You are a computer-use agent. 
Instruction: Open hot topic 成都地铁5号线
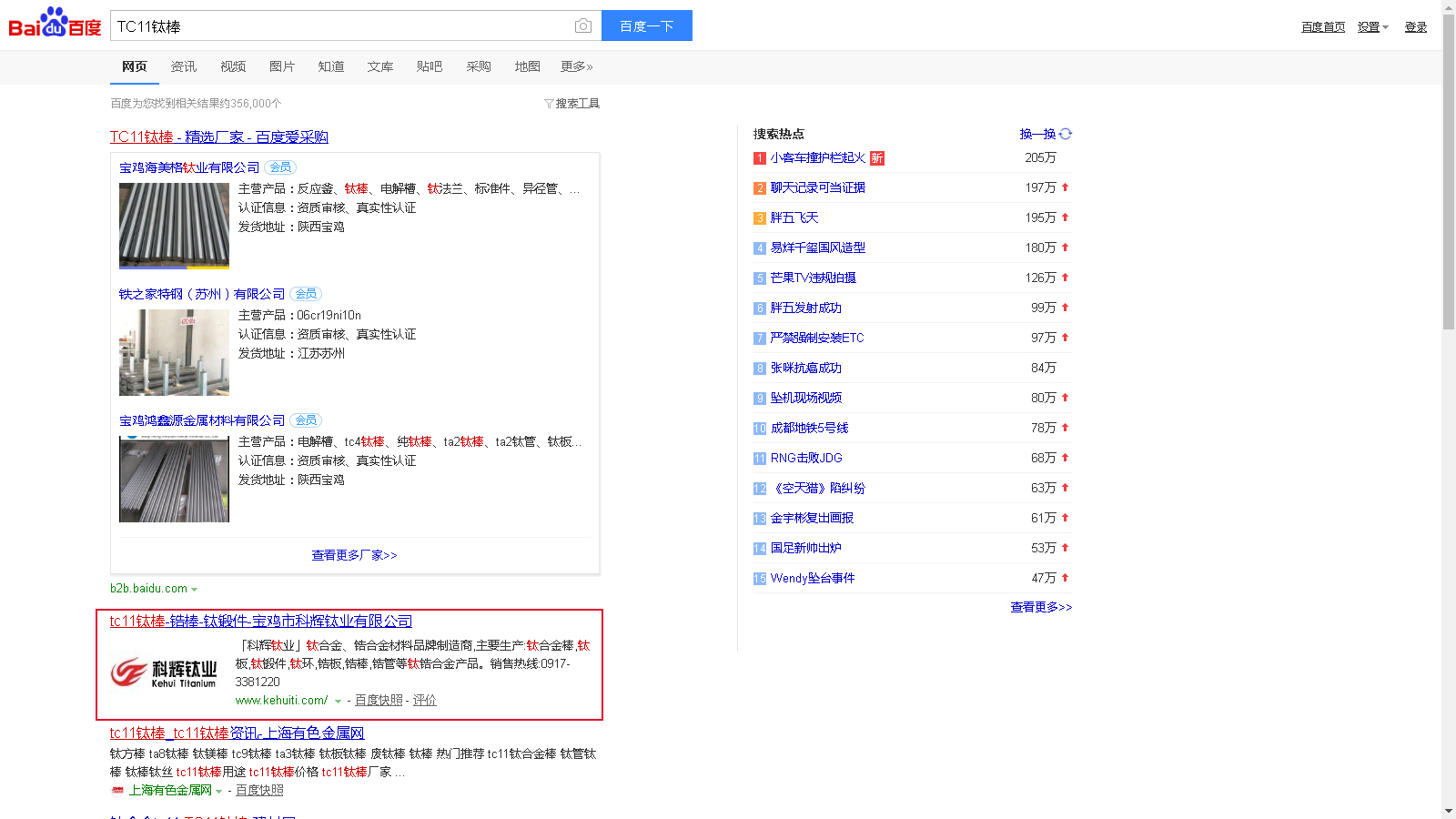pyautogui.click(x=810, y=428)
